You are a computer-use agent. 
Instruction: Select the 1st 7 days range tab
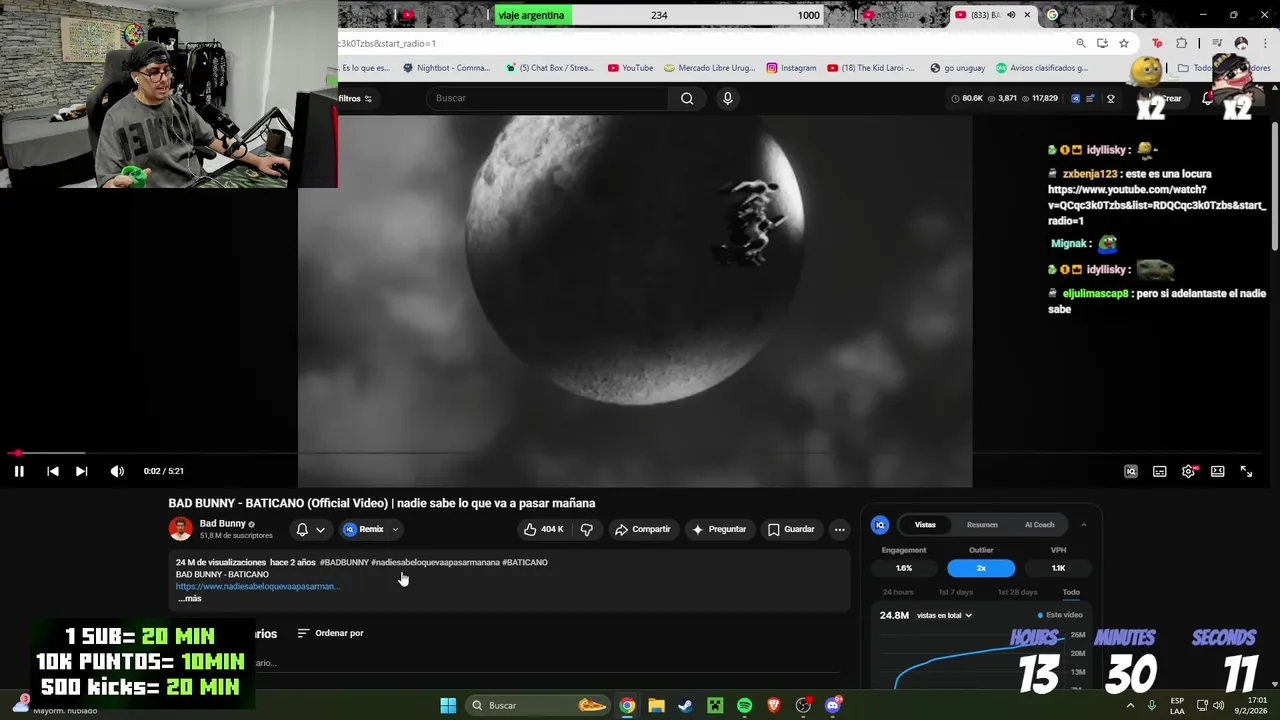pos(955,592)
